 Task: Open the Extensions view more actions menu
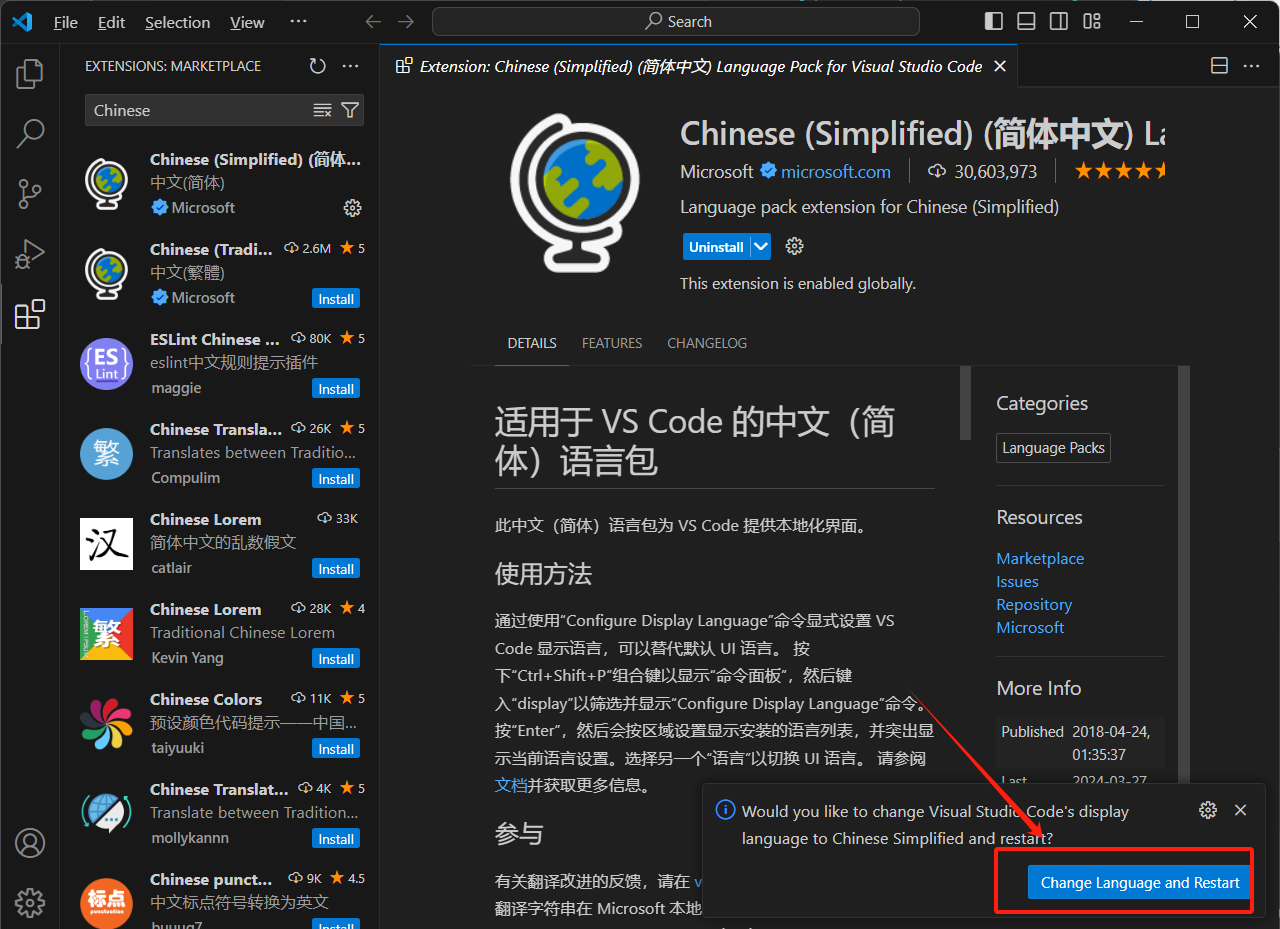[x=350, y=66]
